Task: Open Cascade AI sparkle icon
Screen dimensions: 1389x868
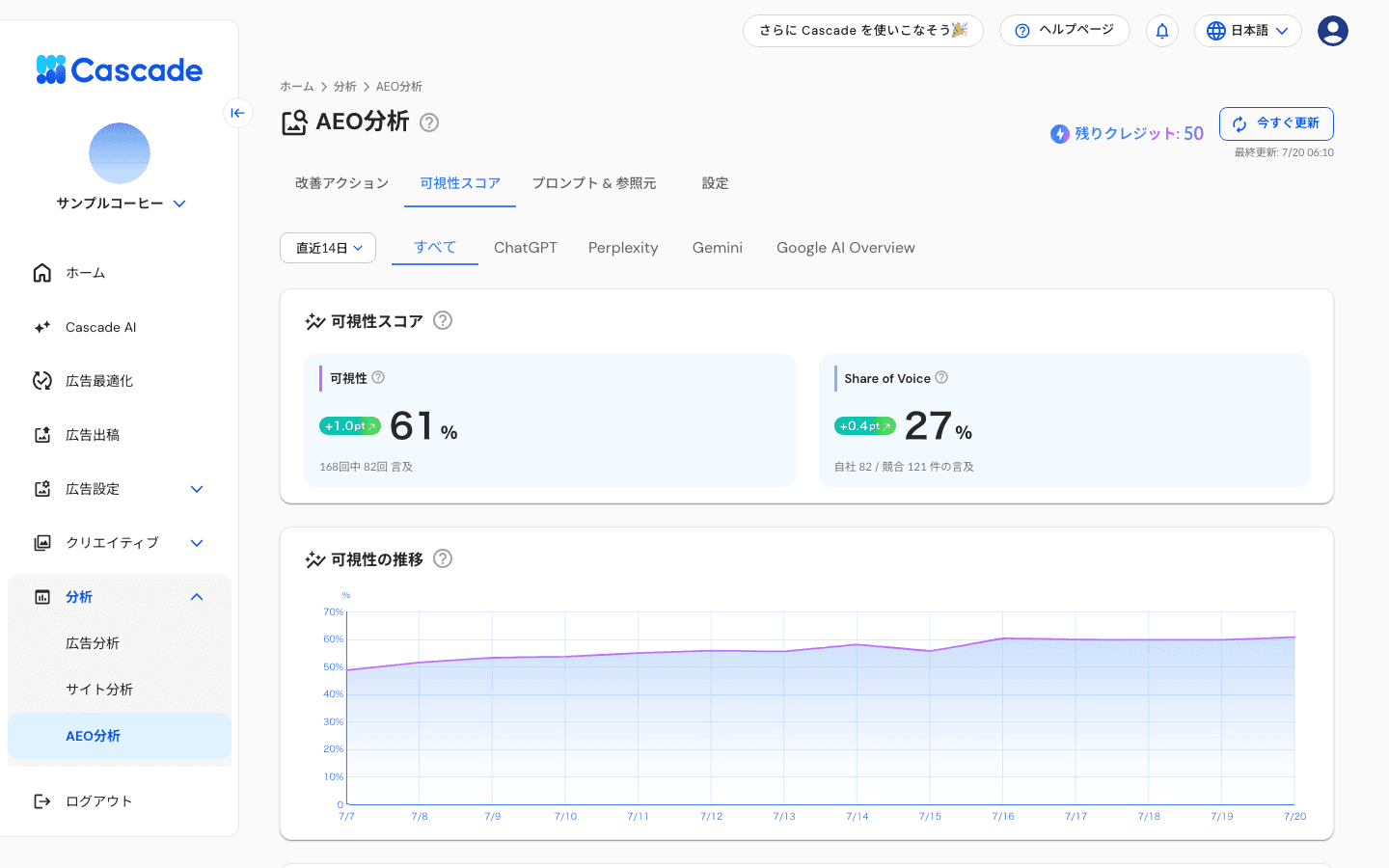Action: (42, 327)
